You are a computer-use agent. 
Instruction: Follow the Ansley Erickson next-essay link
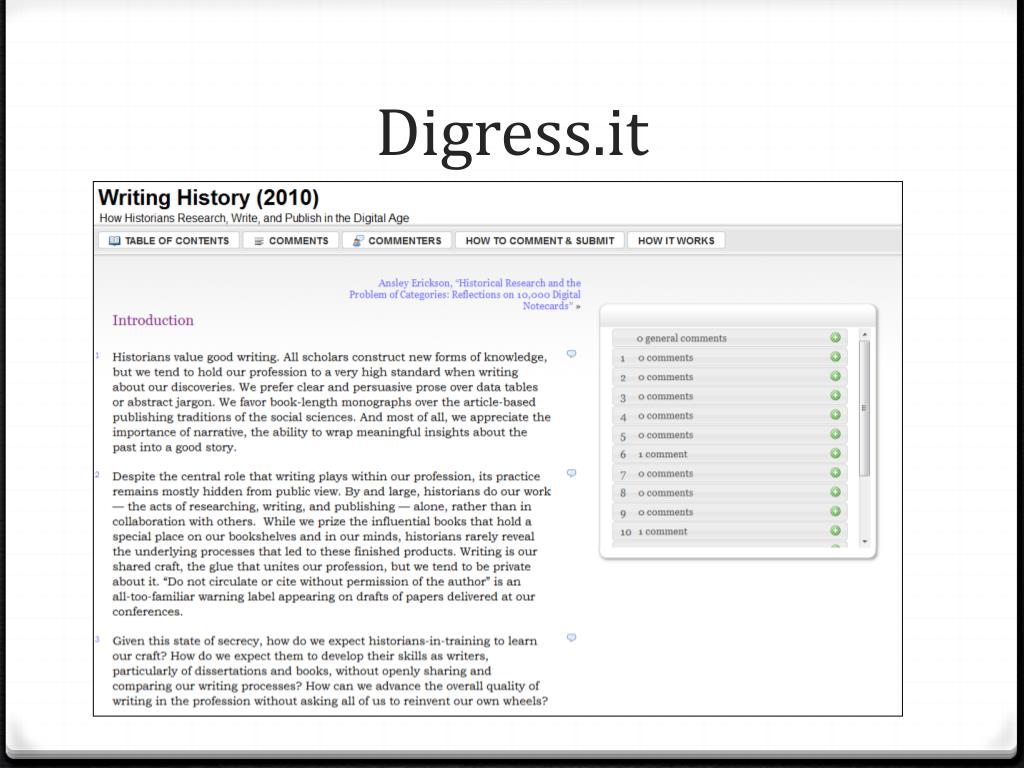[x=464, y=294]
